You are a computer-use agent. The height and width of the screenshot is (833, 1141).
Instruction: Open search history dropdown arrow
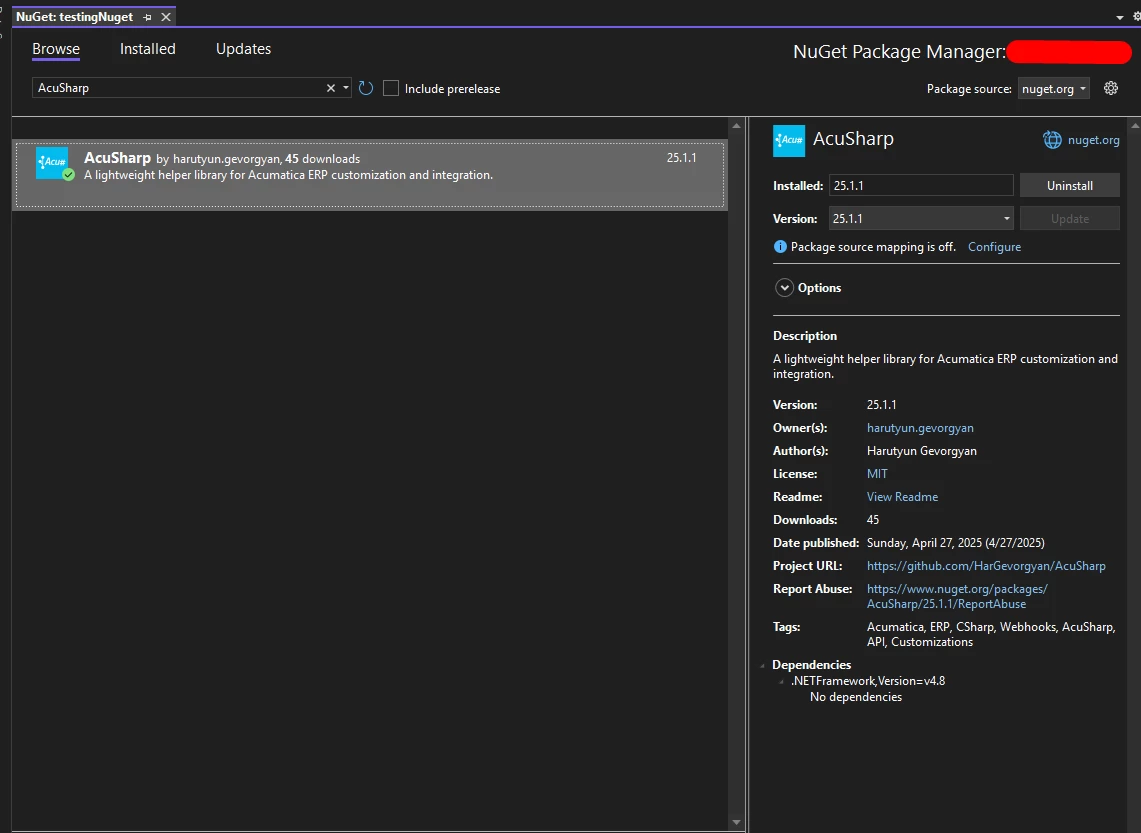click(x=346, y=88)
